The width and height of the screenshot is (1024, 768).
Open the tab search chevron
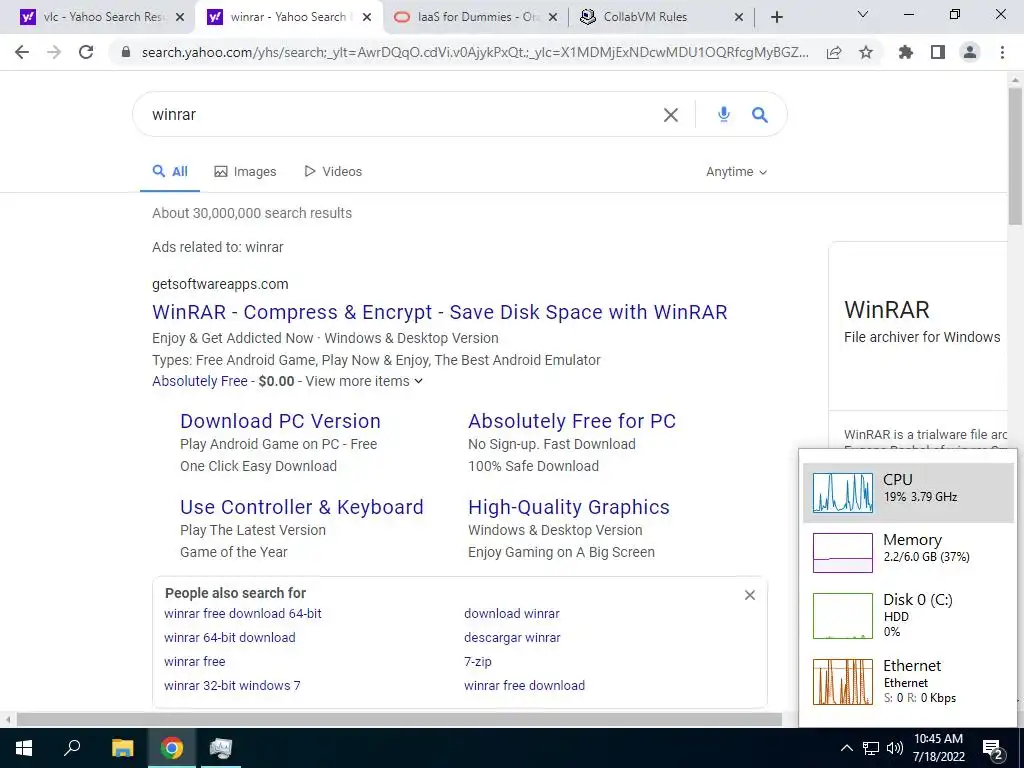[863, 14]
